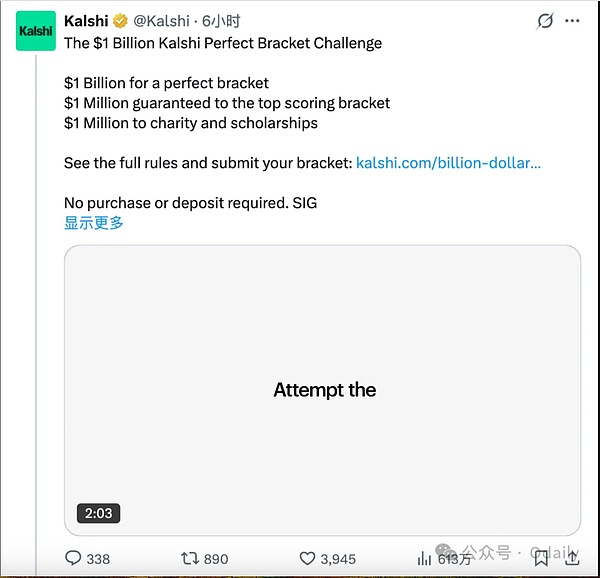Open the kalshi.com/billion-dollar link
The width and height of the screenshot is (600, 578).
448,163
